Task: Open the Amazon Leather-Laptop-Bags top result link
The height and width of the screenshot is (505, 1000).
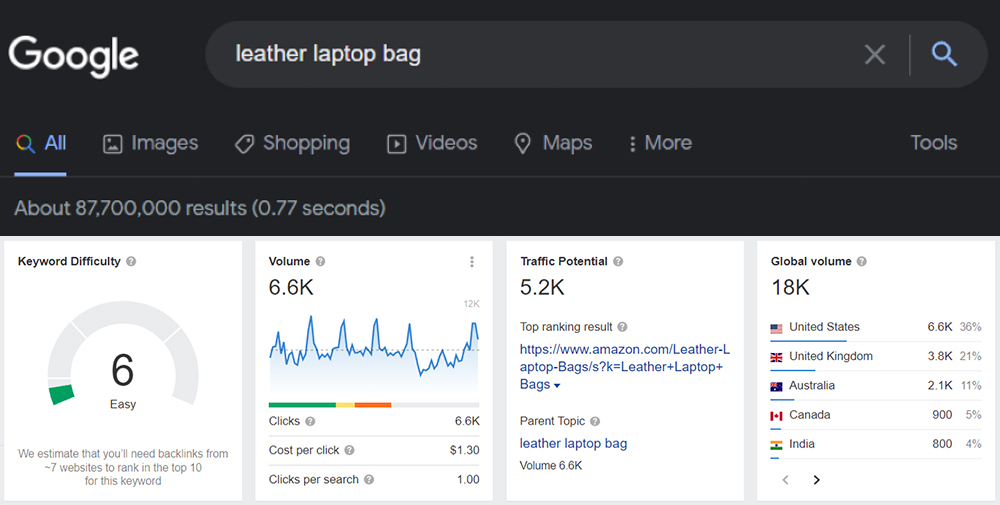Action: [x=624, y=367]
